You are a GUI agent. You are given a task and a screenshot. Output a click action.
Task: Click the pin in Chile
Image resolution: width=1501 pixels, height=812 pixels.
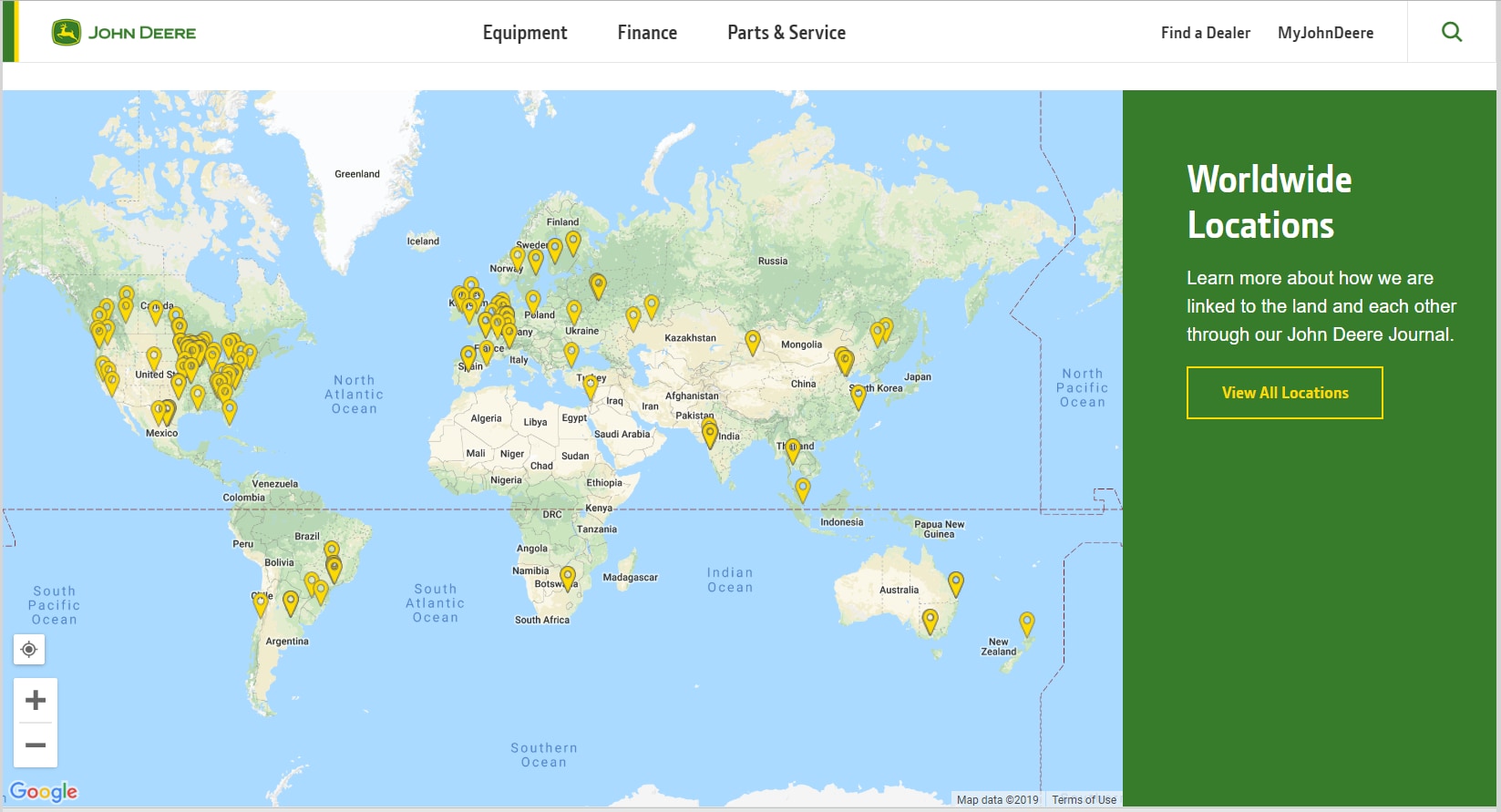[261, 602]
